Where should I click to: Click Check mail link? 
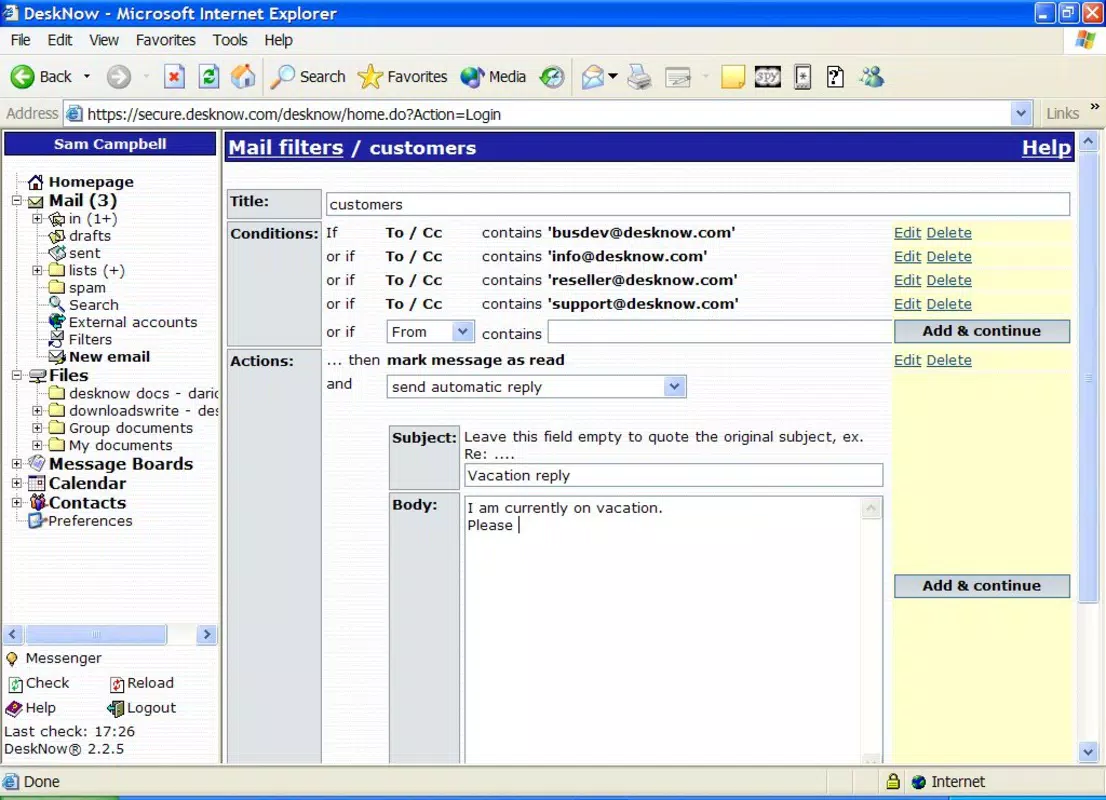(x=47, y=683)
